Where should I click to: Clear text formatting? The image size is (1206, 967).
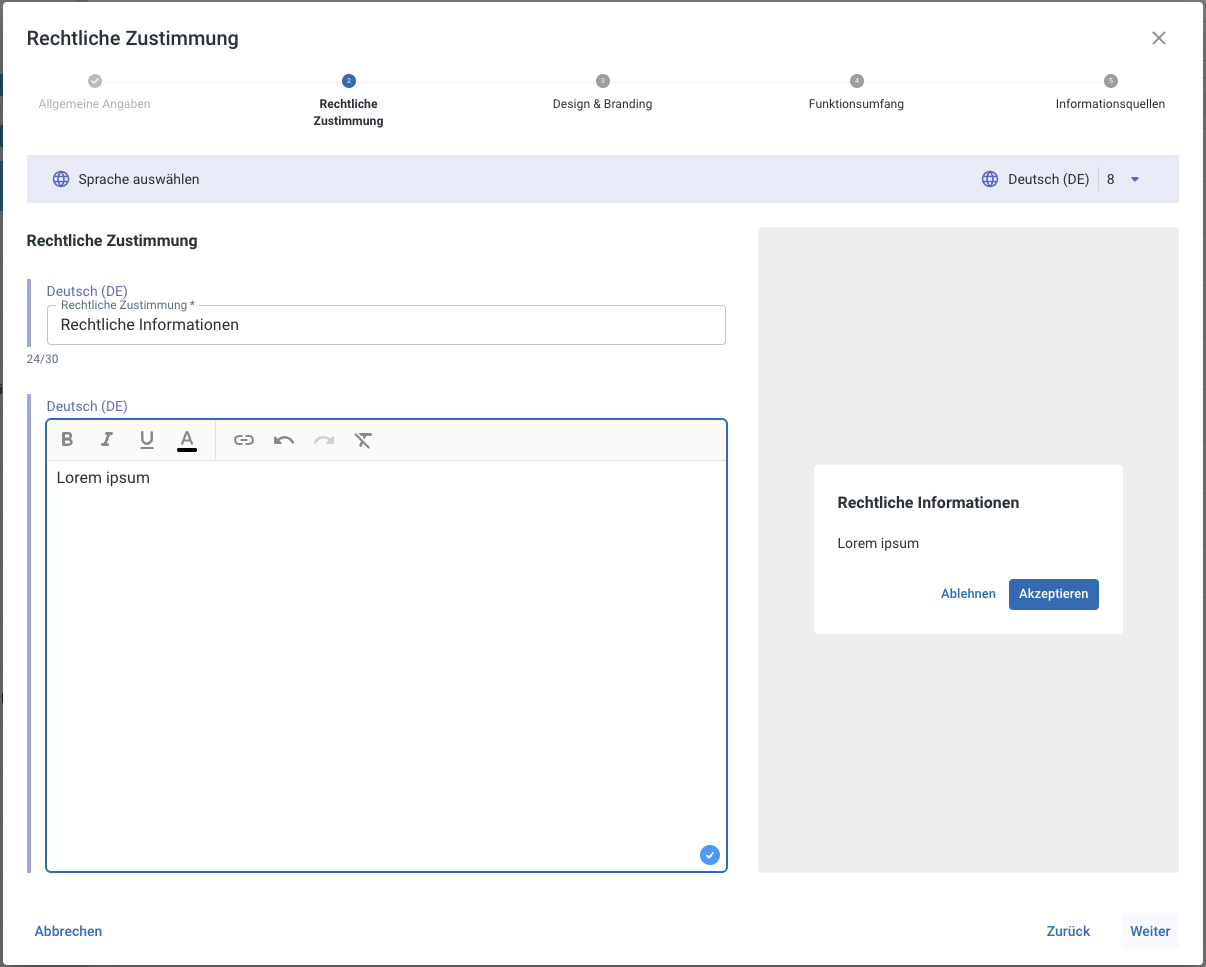364,439
